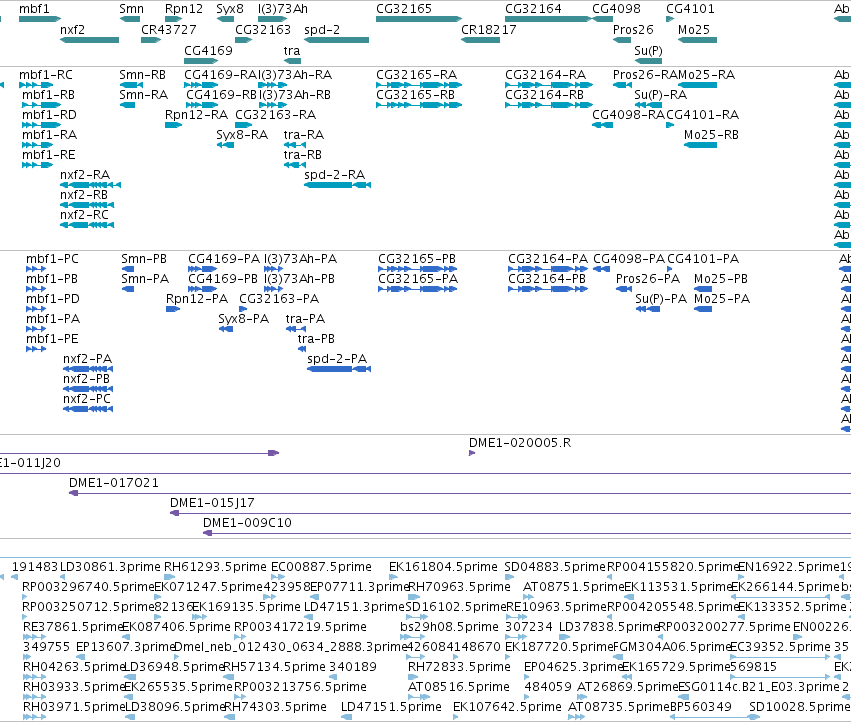Click BAC clone DME1-015J17

[x=212, y=503]
